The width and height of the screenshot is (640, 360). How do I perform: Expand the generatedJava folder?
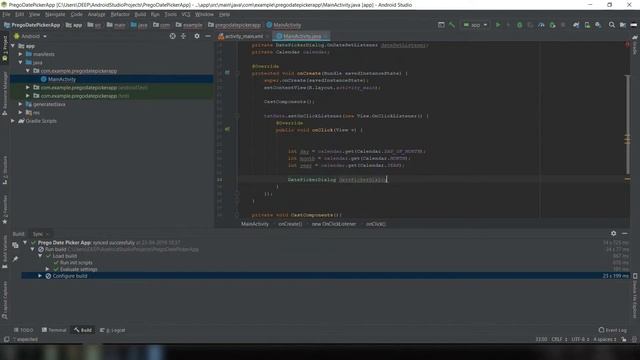coord(20,104)
